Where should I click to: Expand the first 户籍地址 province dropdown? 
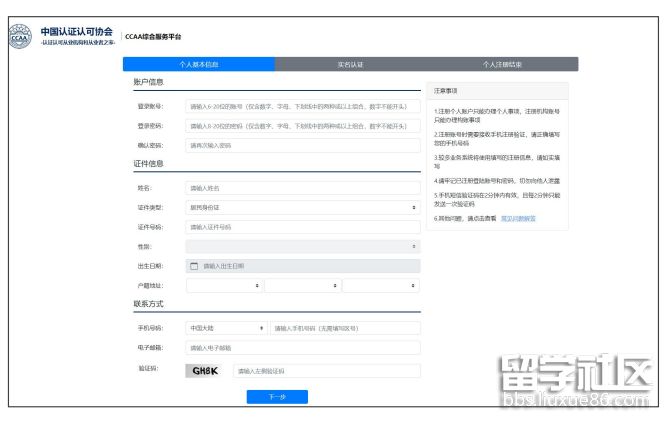223,285
